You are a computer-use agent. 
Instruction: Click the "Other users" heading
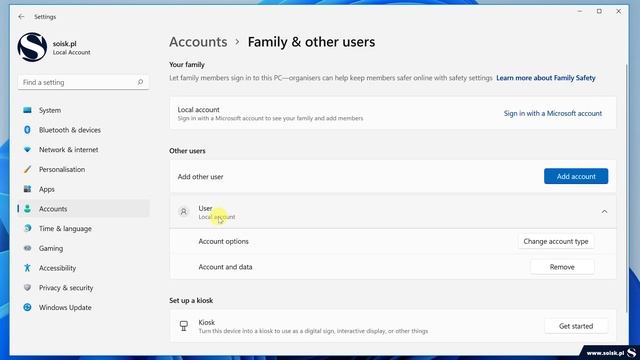tap(187, 151)
